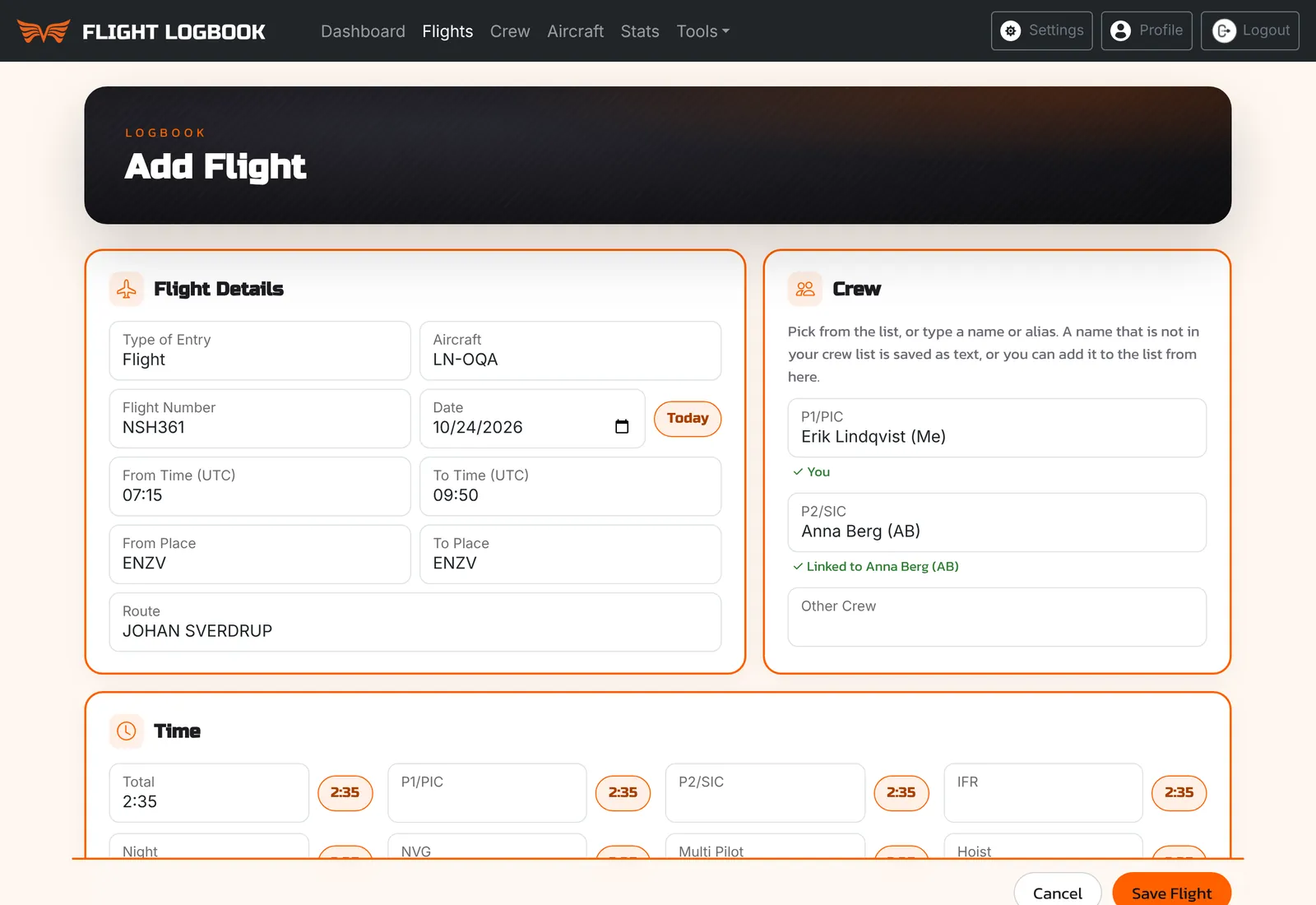
Task: Click the gear icon in Settings button
Action: point(1011,31)
